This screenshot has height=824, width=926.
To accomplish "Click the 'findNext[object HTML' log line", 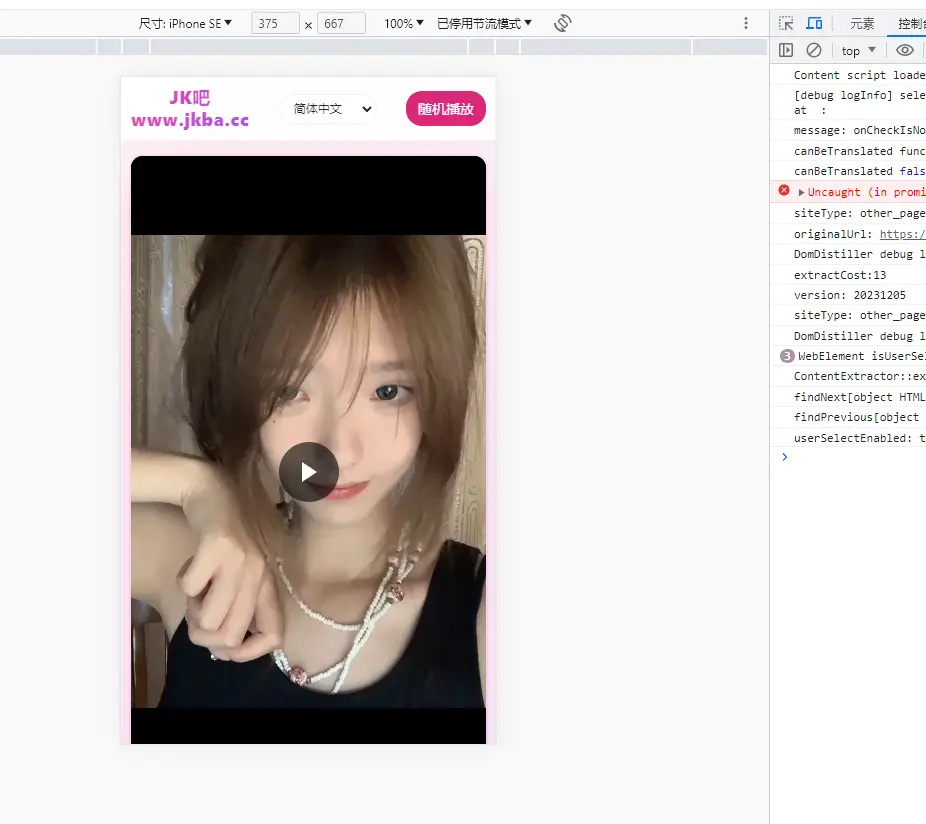I will tap(859, 397).
